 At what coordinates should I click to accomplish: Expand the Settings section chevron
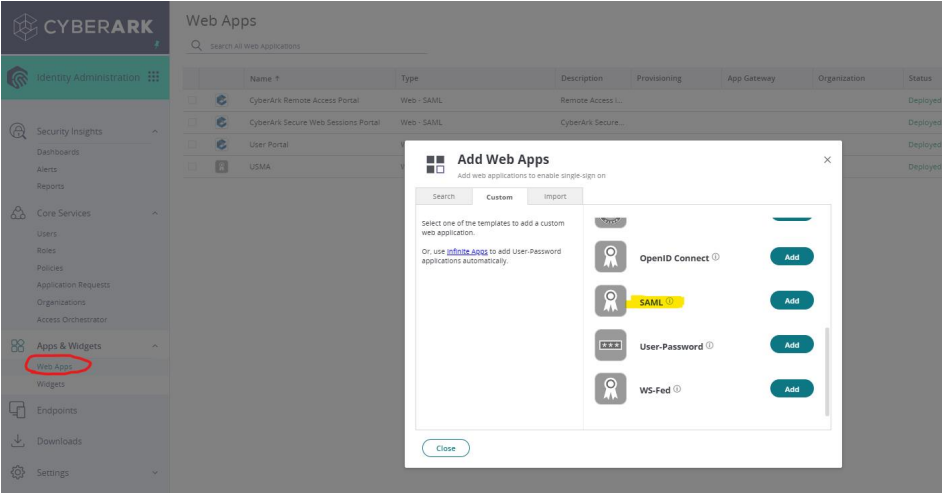[x=155, y=473]
